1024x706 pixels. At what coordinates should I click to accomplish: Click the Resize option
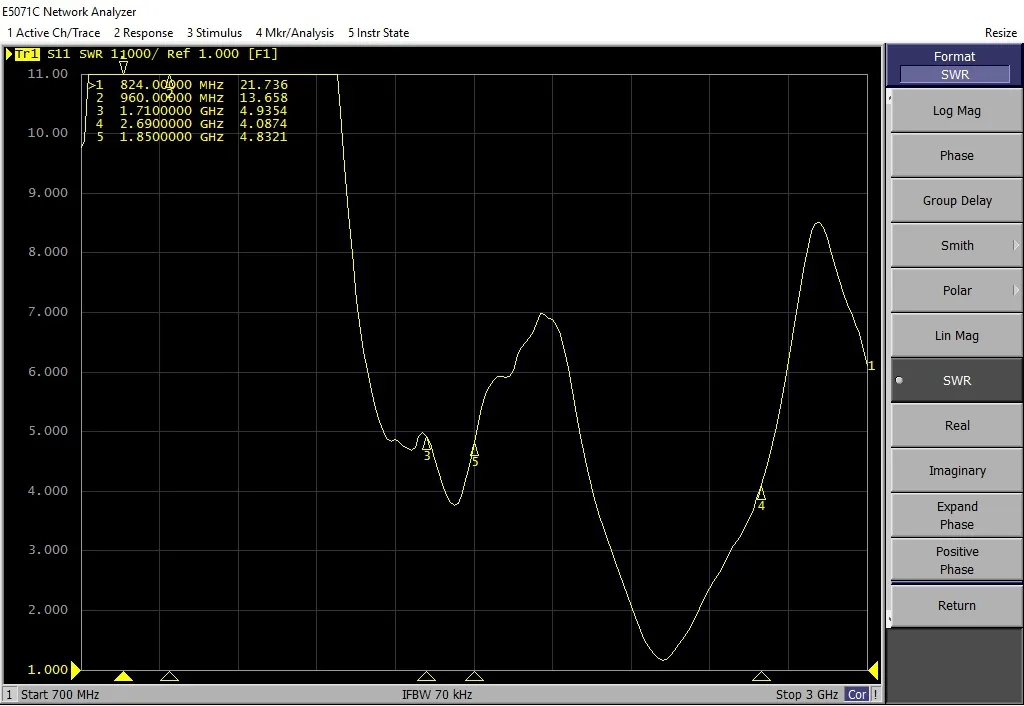pyautogui.click(x=1000, y=33)
